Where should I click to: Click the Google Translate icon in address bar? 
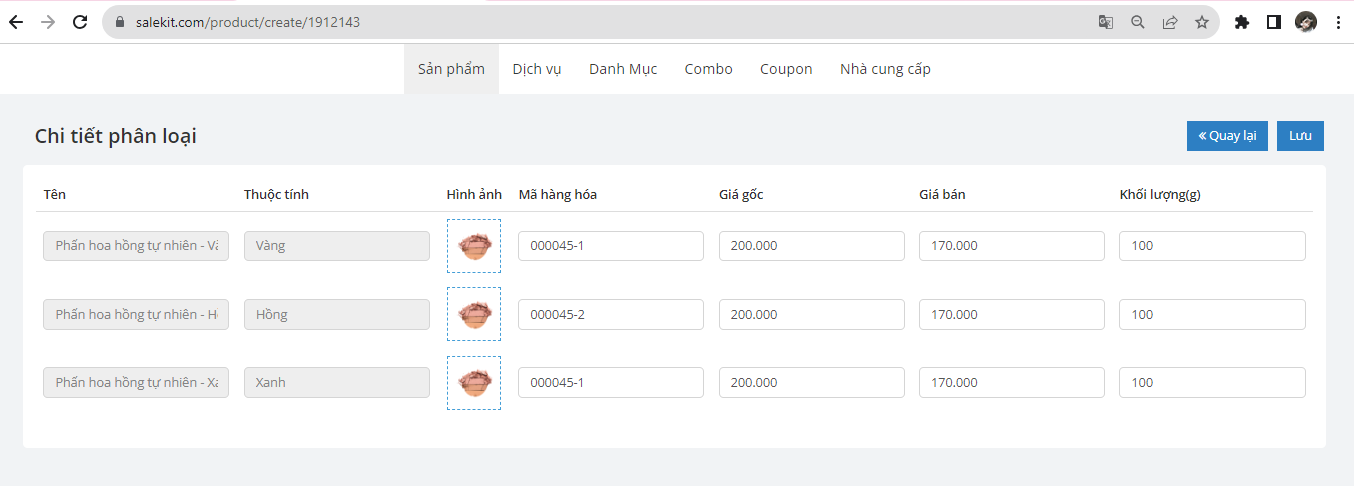click(x=1106, y=22)
